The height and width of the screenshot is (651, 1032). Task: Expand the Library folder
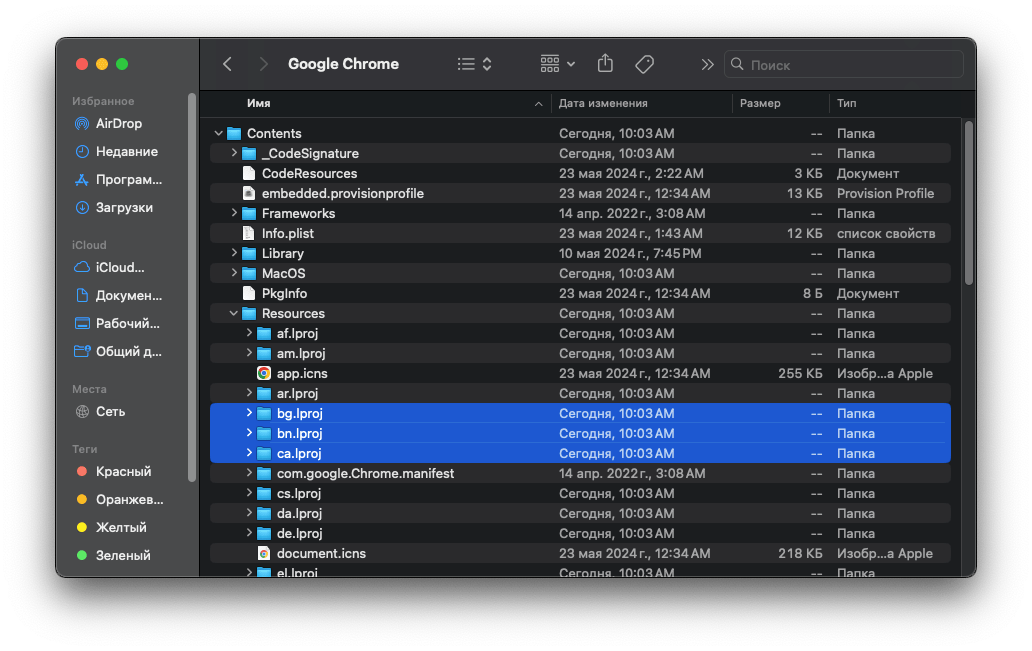click(234, 253)
